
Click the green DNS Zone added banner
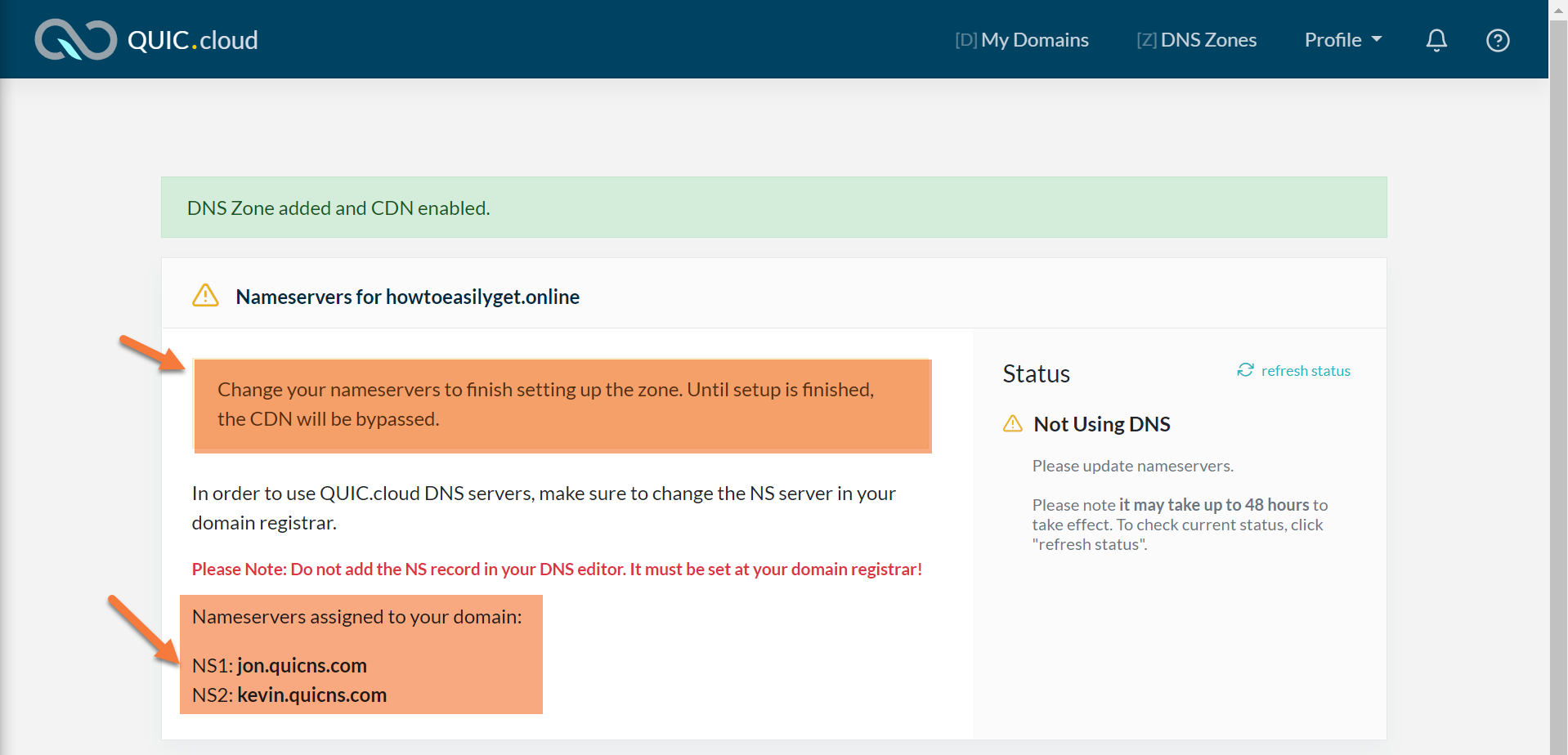(773, 208)
